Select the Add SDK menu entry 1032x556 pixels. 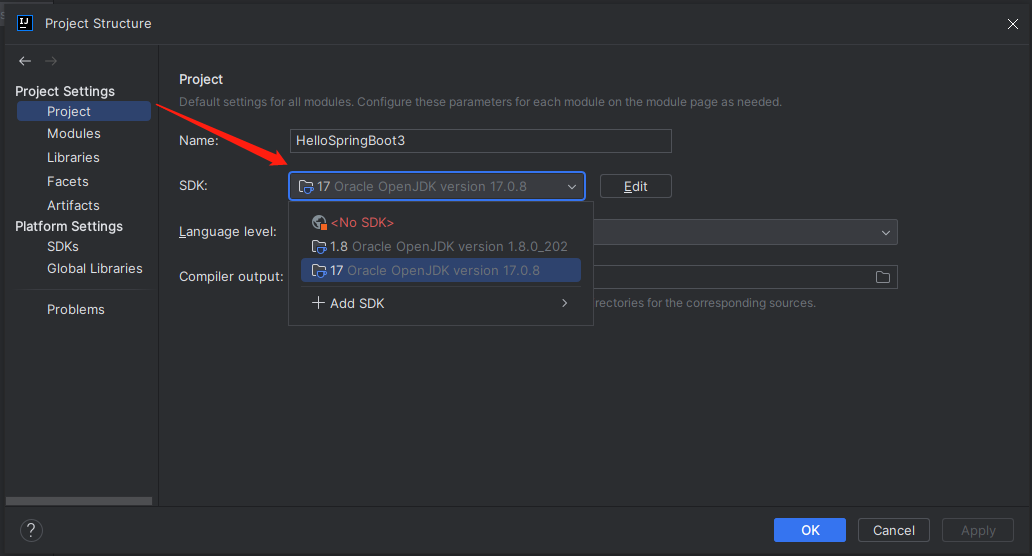[x=441, y=303]
